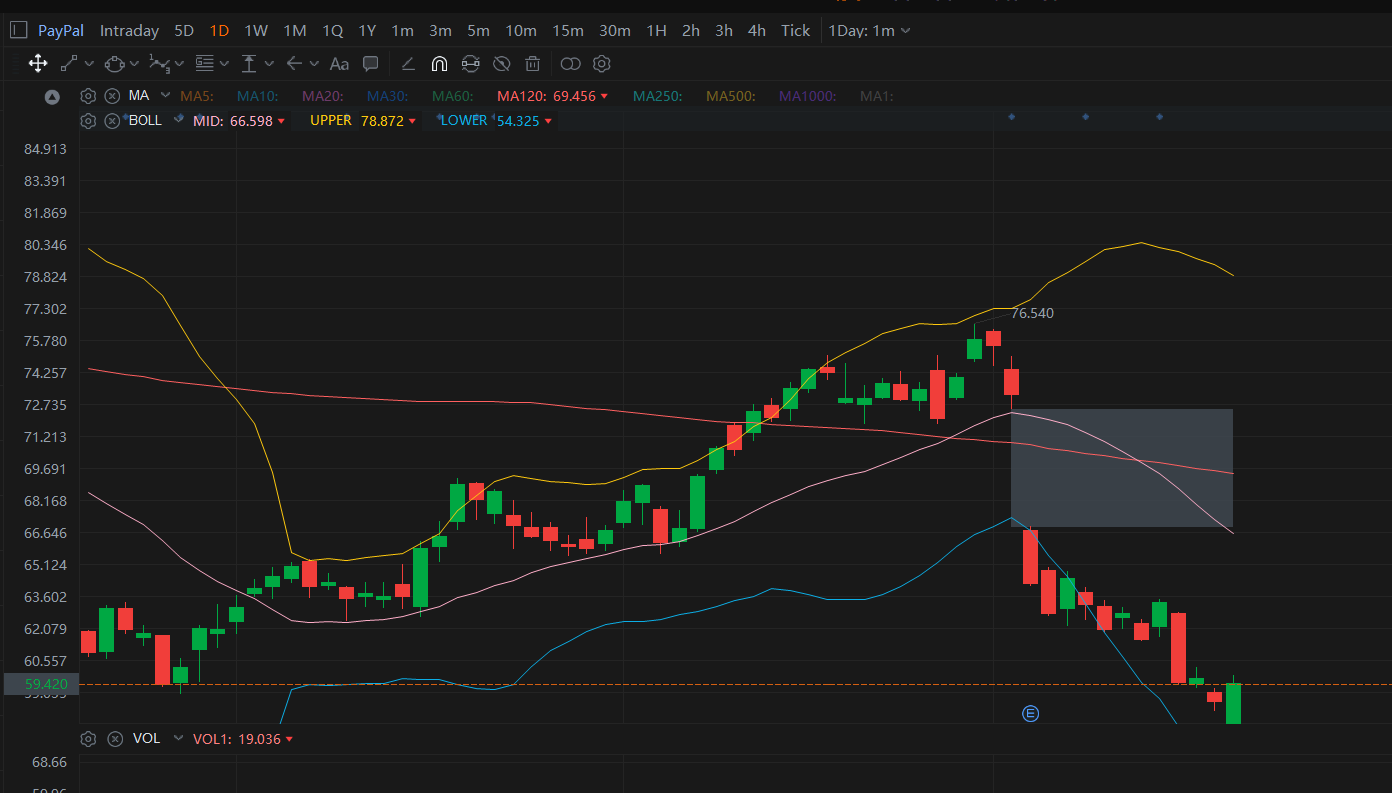Open the MA indicator dropdown

click(x=163, y=96)
